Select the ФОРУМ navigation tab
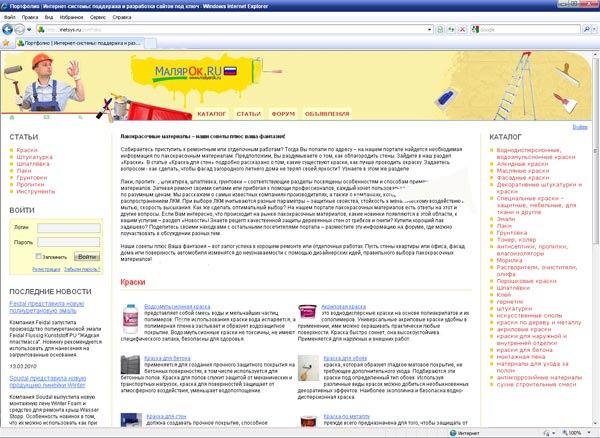 283,114
